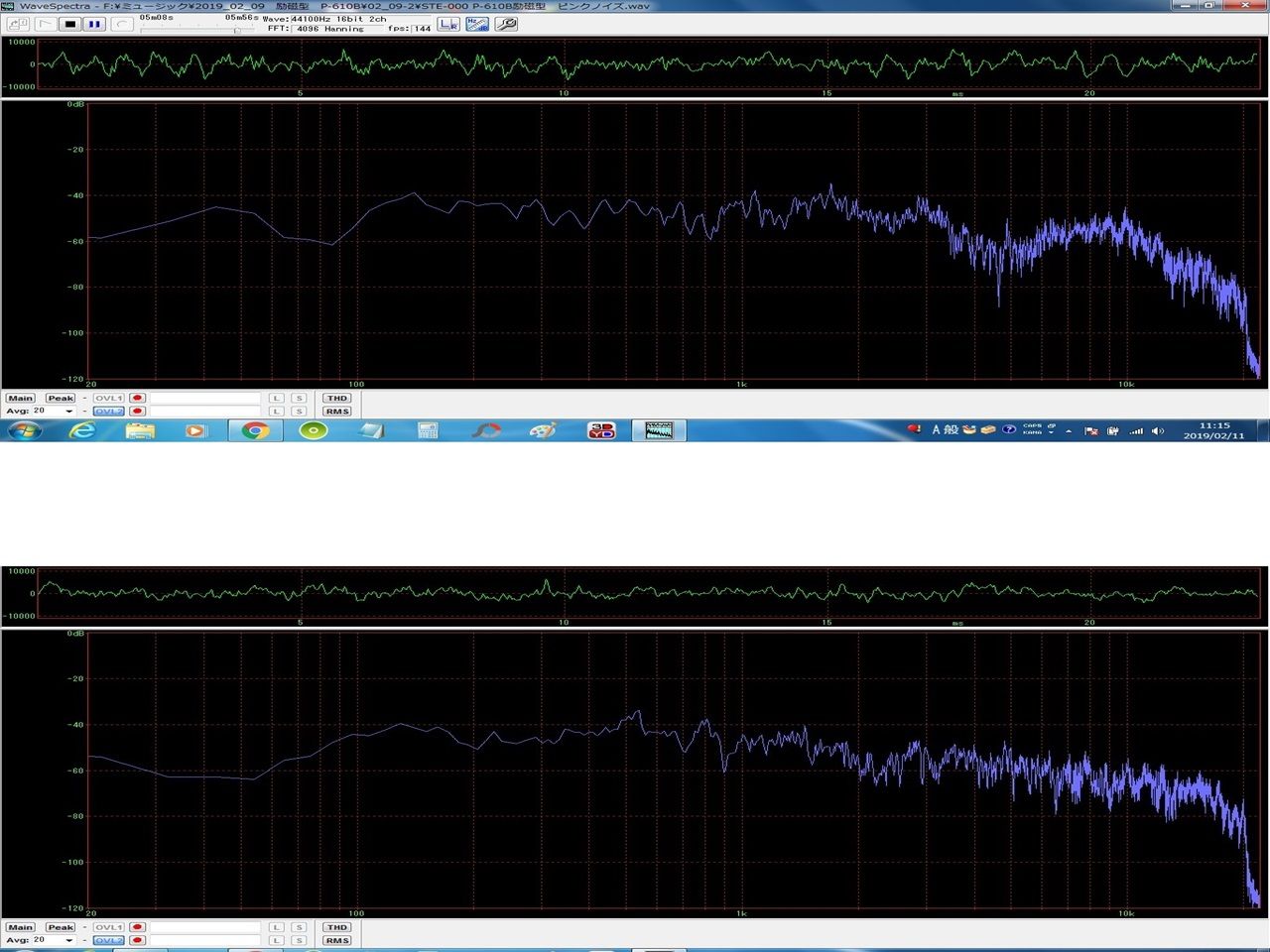Open the paint palette app on the taskbar
Screen dimensions: 1270x952
pyautogui.click(x=542, y=430)
